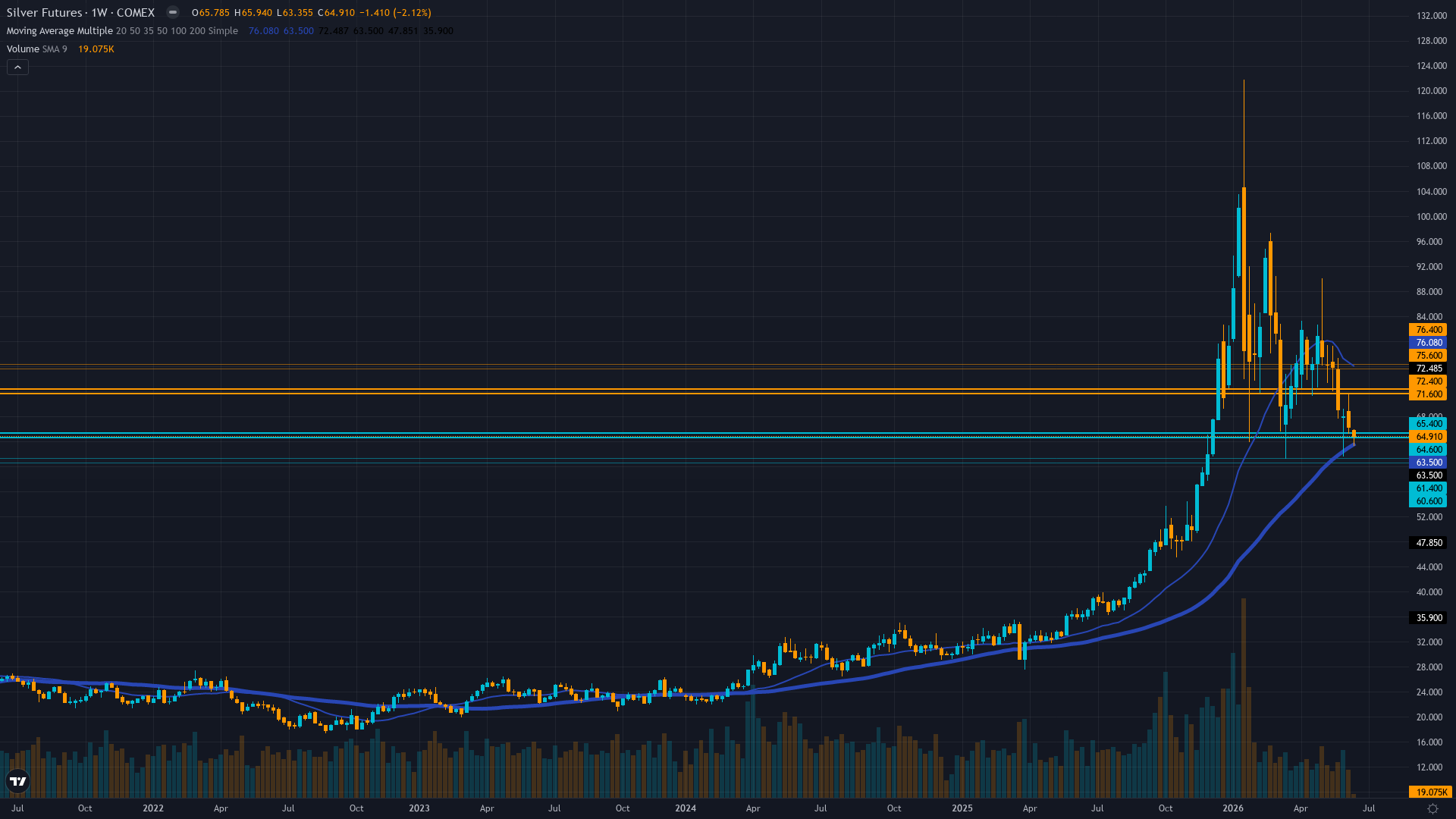Viewport: 1456px width, 819px height.
Task: Open chart settings gear at bottom right corner
Action: click(x=1432, y=808)
